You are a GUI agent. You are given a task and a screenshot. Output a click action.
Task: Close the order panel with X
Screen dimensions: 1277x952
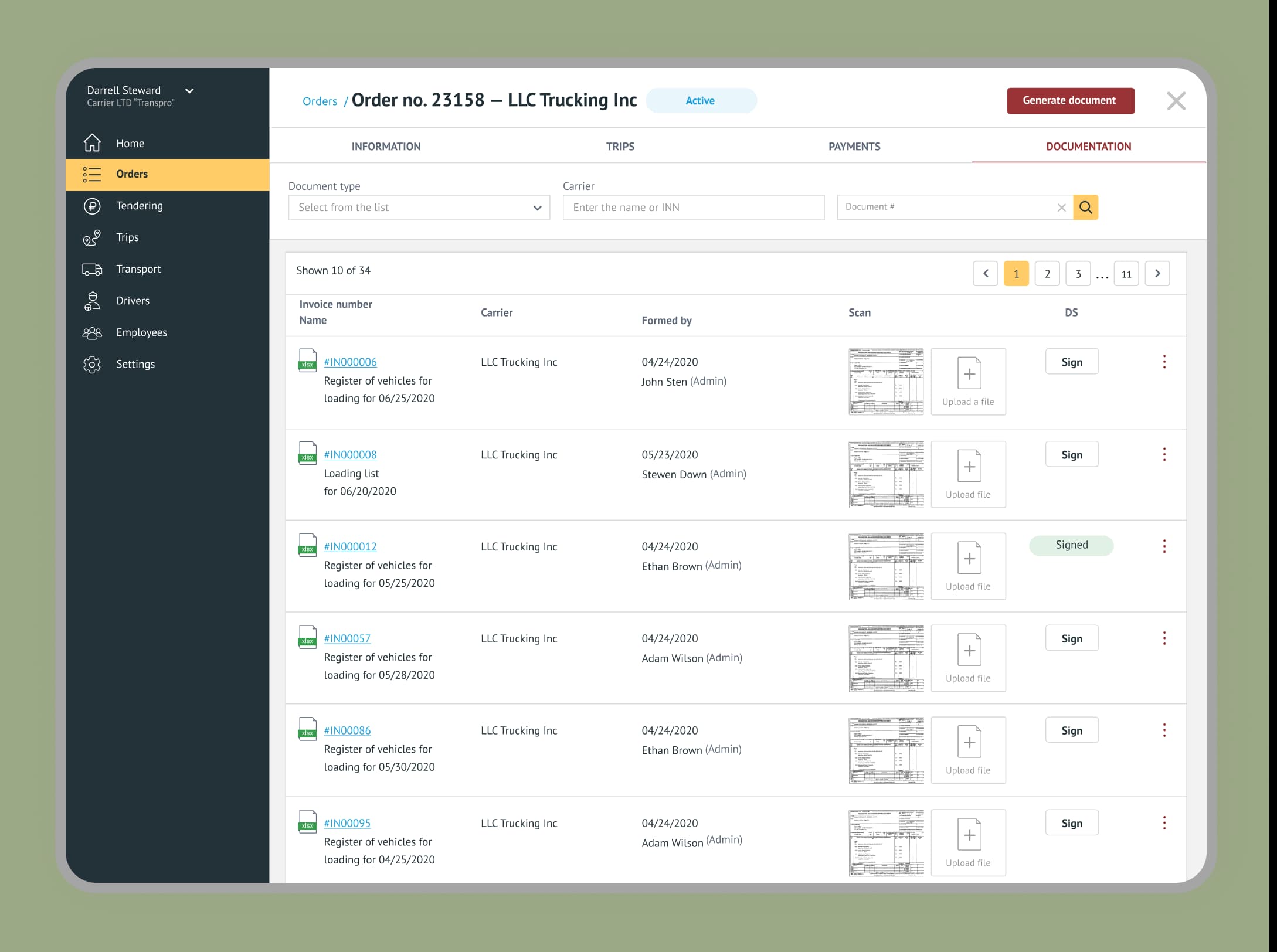coord(1176,101)
